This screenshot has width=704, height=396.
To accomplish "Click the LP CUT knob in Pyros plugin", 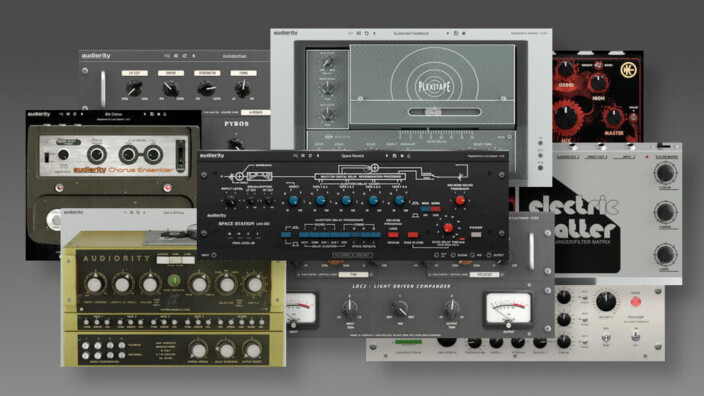I will tap(134, 88).
